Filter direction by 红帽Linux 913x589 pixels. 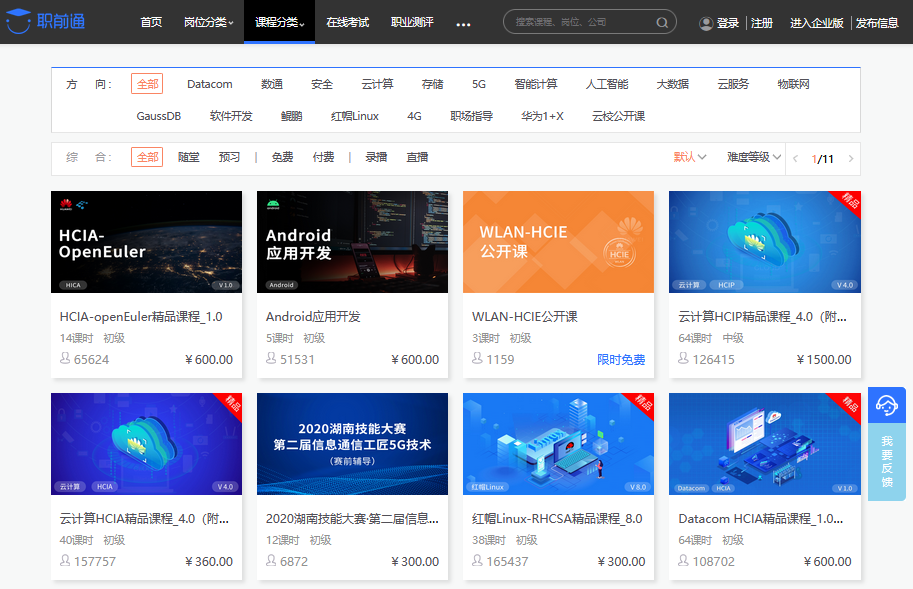(x=355, y=116)
